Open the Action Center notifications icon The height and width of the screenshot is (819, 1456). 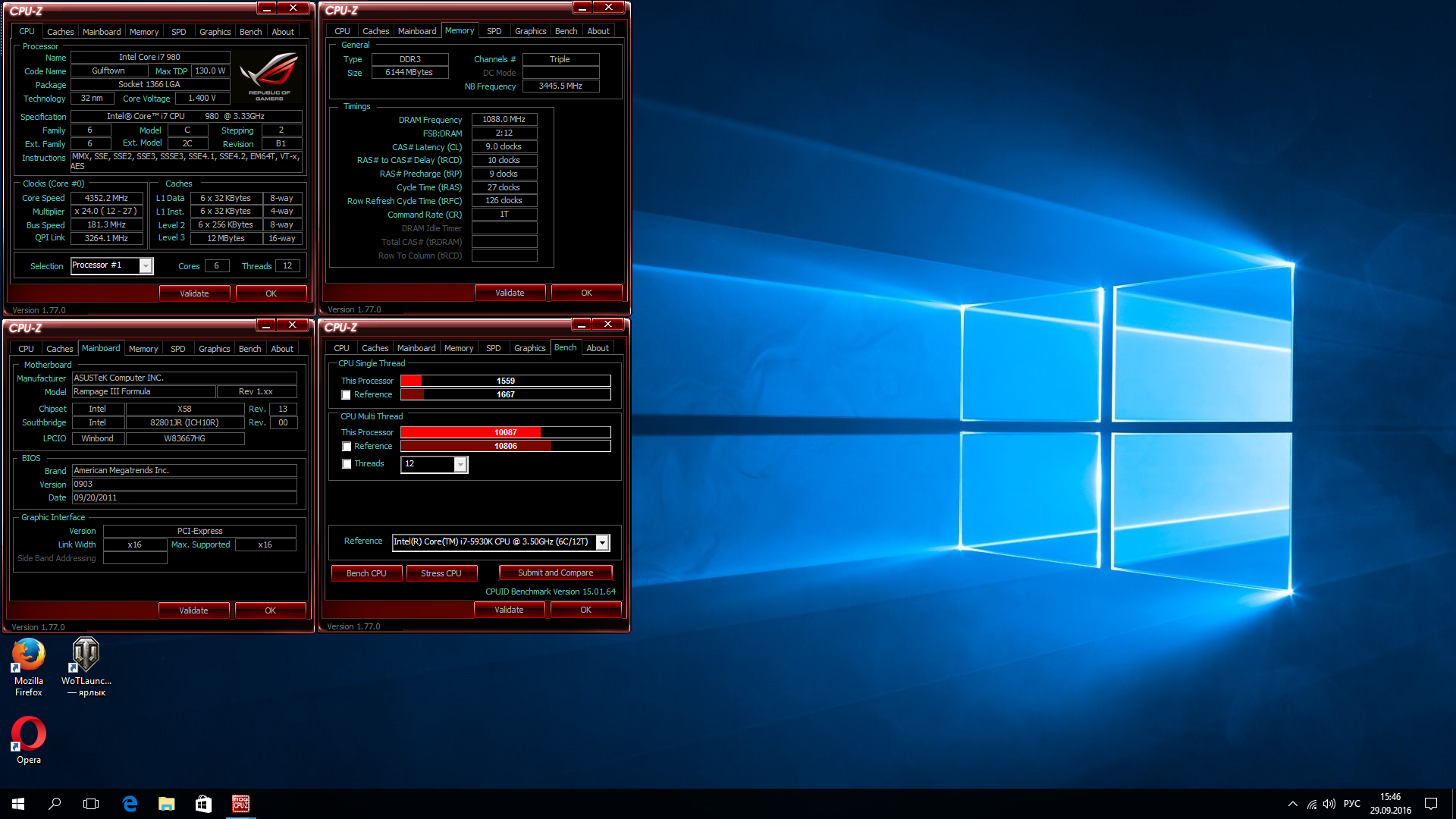point(1431,804)
